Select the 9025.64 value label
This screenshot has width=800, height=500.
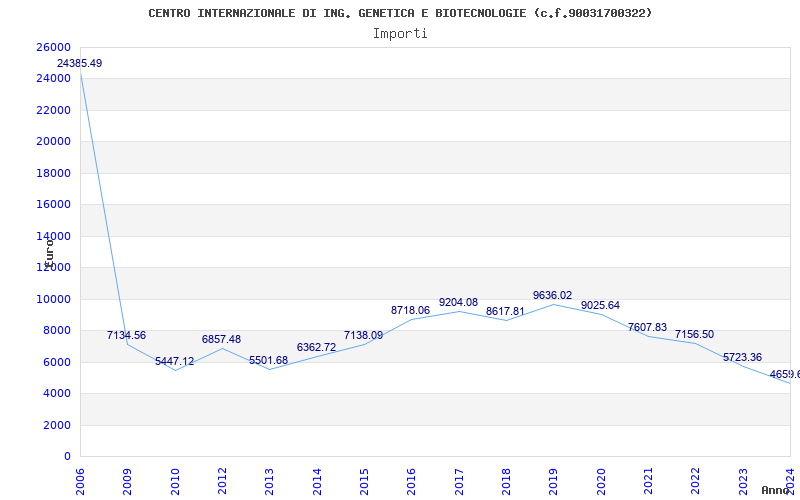pyautogui.click(x=600, y=306)
